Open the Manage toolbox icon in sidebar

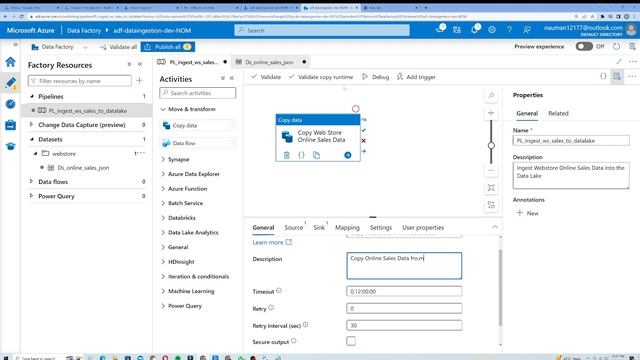11,125
